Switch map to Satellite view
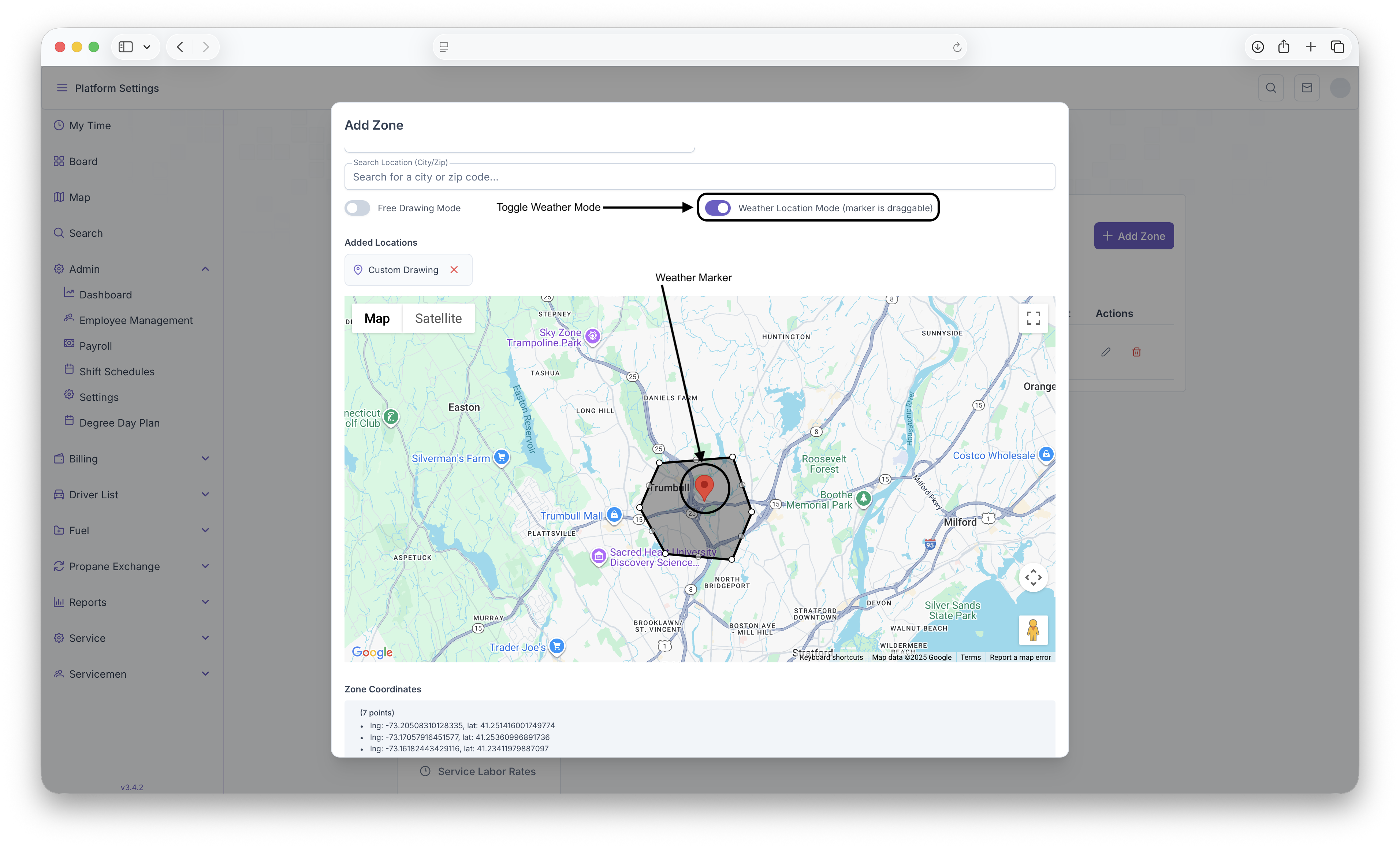 click(438, 318)
